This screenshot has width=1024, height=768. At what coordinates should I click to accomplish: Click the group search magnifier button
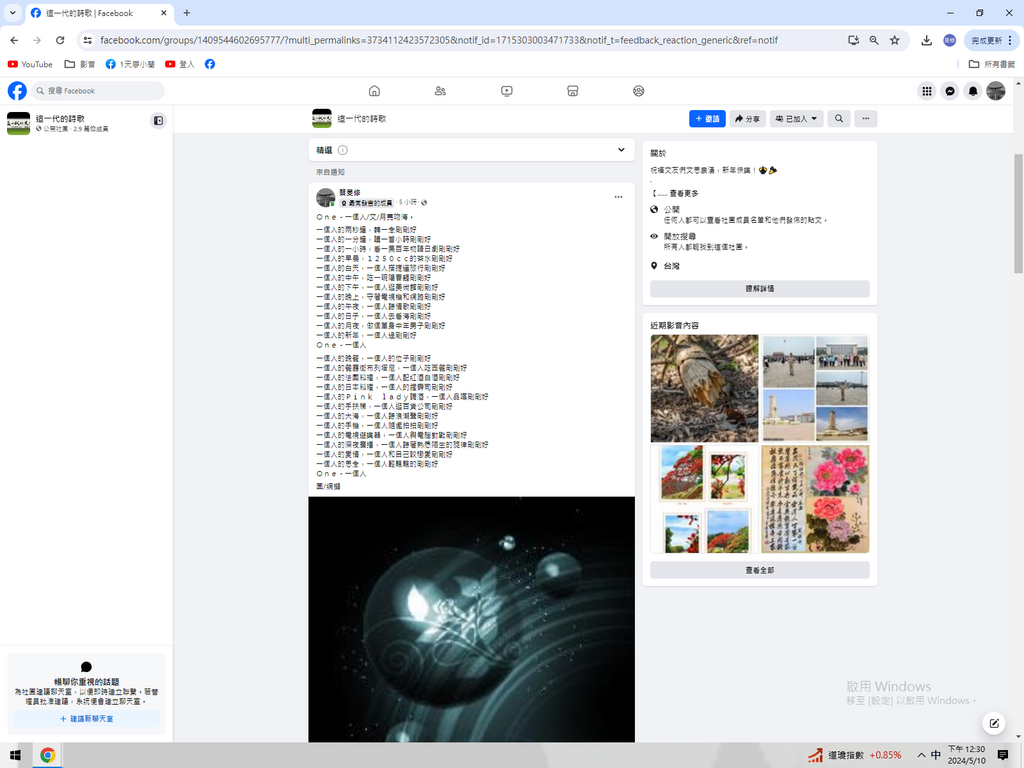(x=839, y=119)
